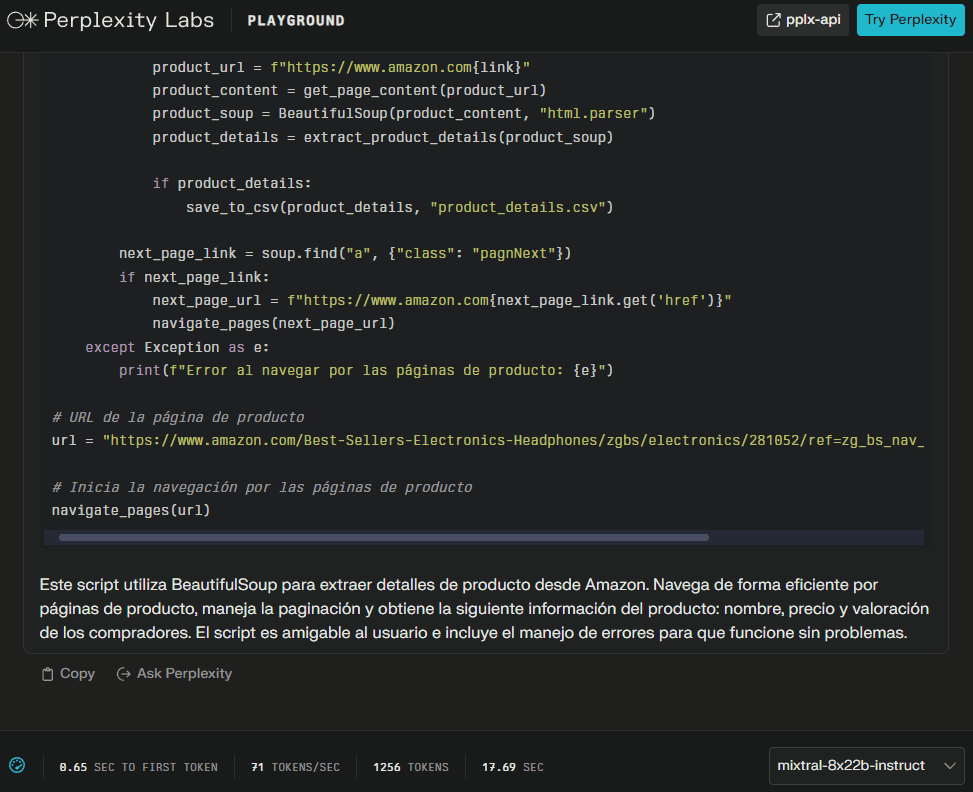Click the Ask Perplexity link
Viewport: 973px width, 792px height.
click(174, 673)
